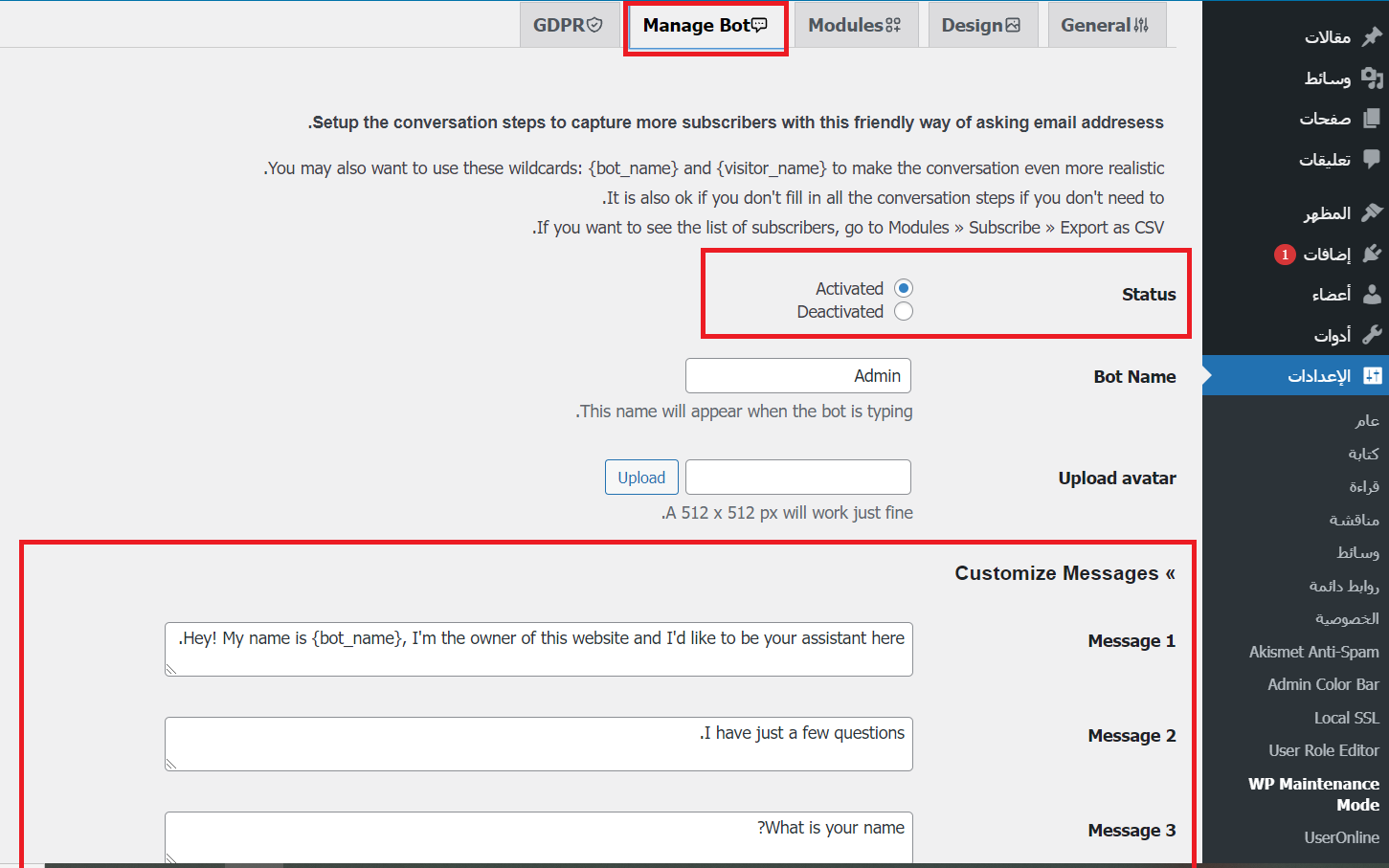Open the Appearance (المظهر) brush icon
Screen dimensions: 1389x868
click(x=1372, y=212)
